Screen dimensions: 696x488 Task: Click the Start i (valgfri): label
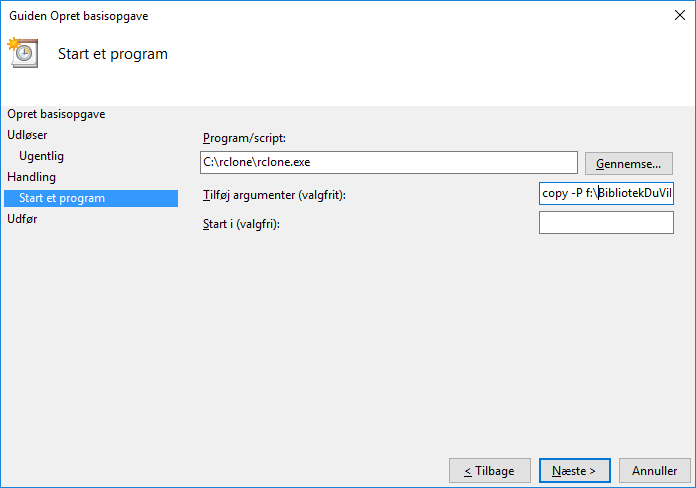click(241, 224)
